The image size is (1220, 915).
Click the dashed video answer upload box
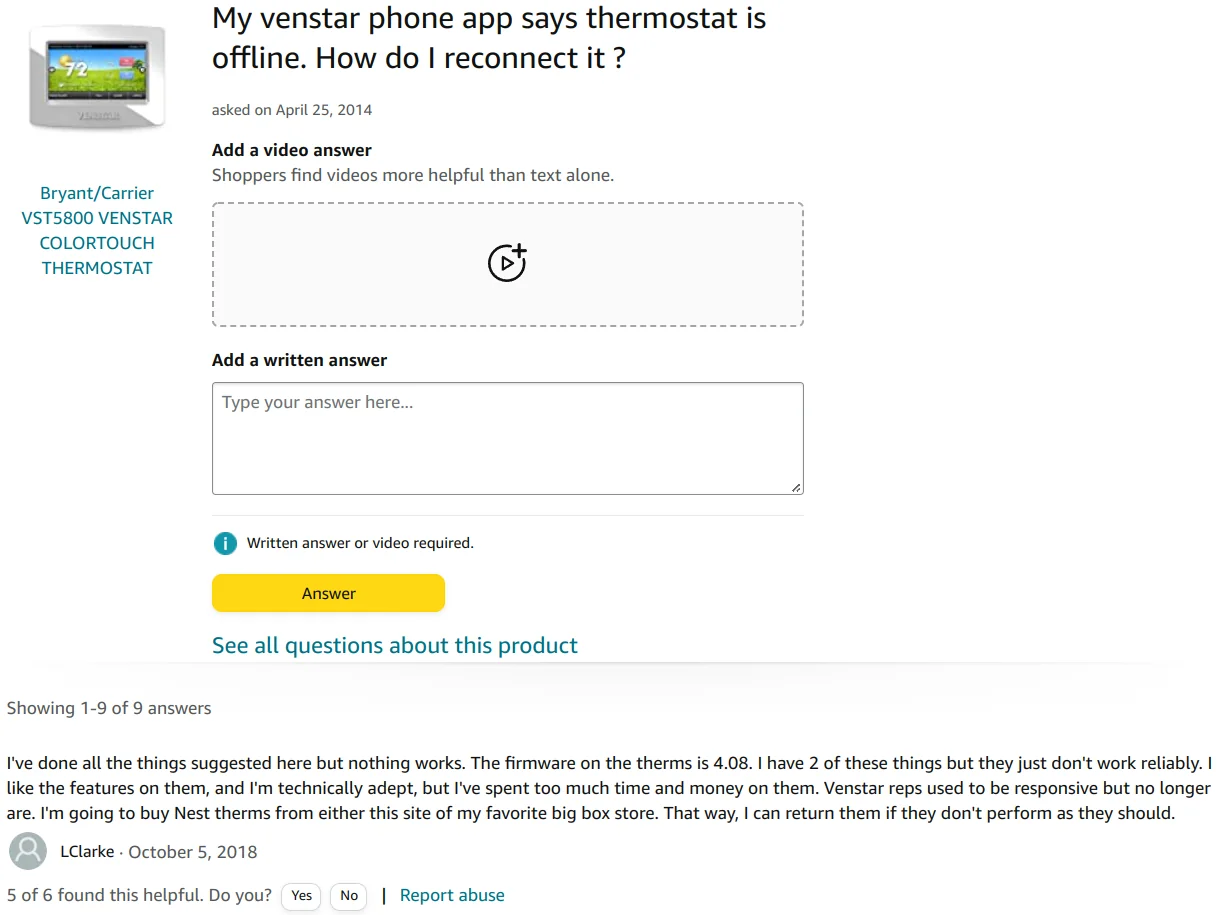[507, 263]
